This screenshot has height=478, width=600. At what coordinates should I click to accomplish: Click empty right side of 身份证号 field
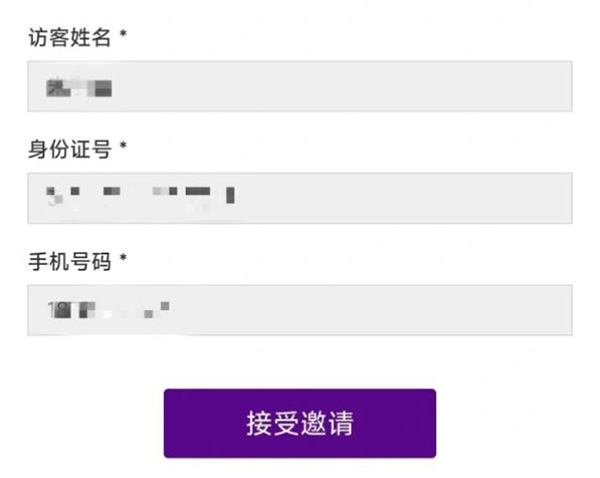(450, 198)
